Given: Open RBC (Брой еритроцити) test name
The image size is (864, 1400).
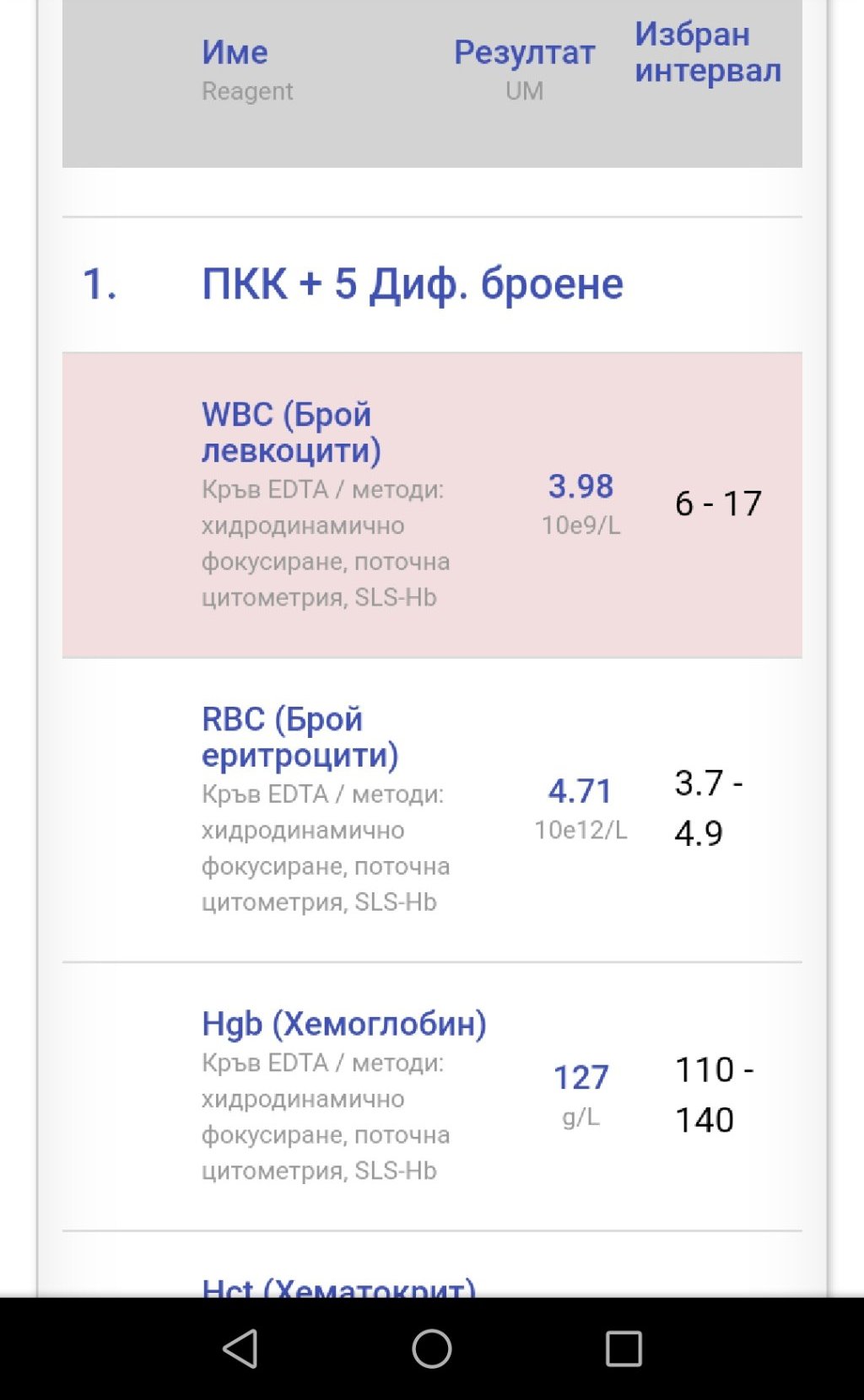Looking at the screenshot, I should (300, 737).
